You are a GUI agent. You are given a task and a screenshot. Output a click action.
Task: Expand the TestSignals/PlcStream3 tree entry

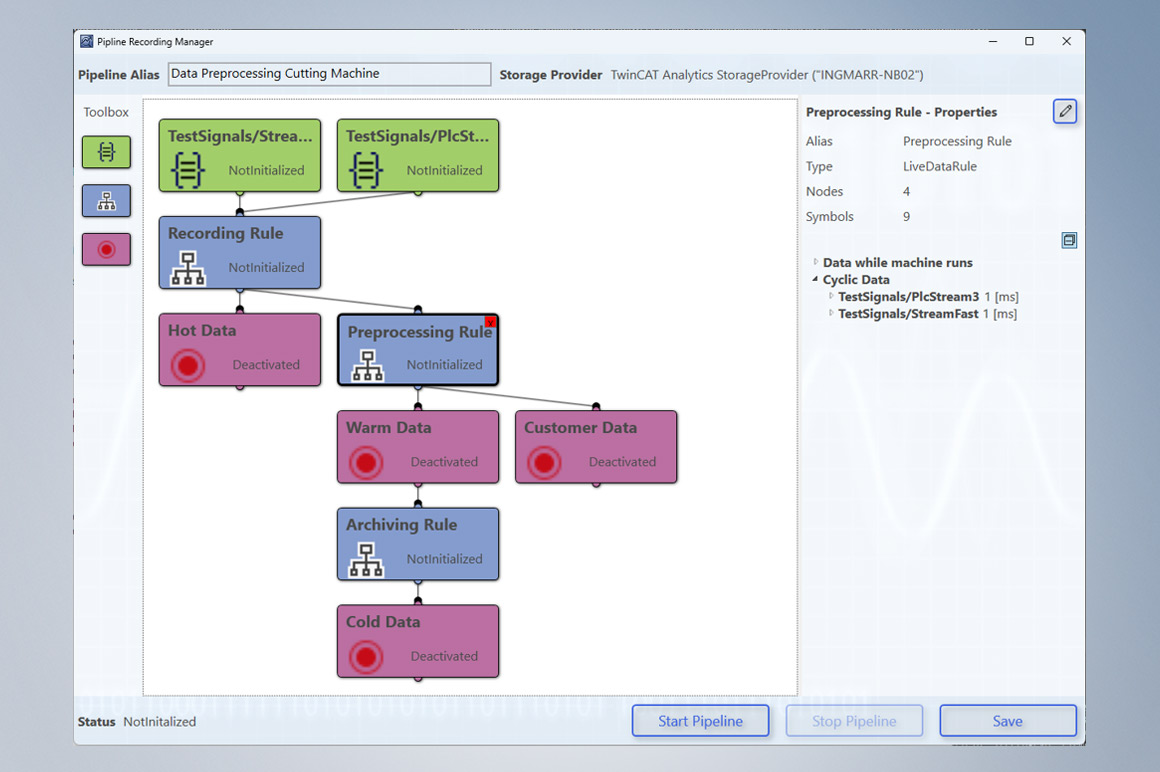(x=831, y=296)
